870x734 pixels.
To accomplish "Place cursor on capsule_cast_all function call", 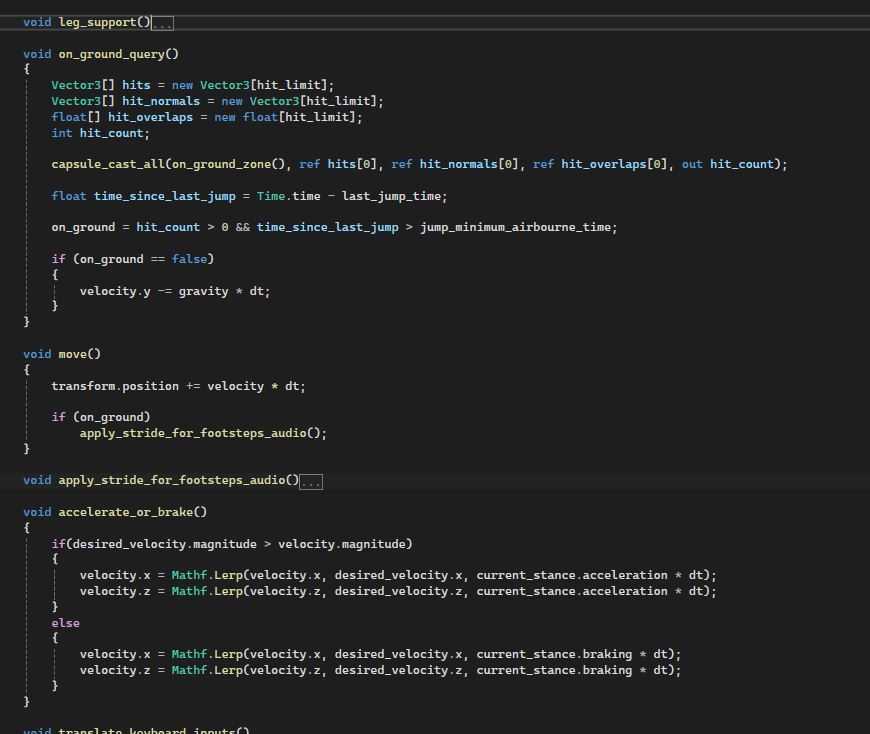I will pos(107,164).
